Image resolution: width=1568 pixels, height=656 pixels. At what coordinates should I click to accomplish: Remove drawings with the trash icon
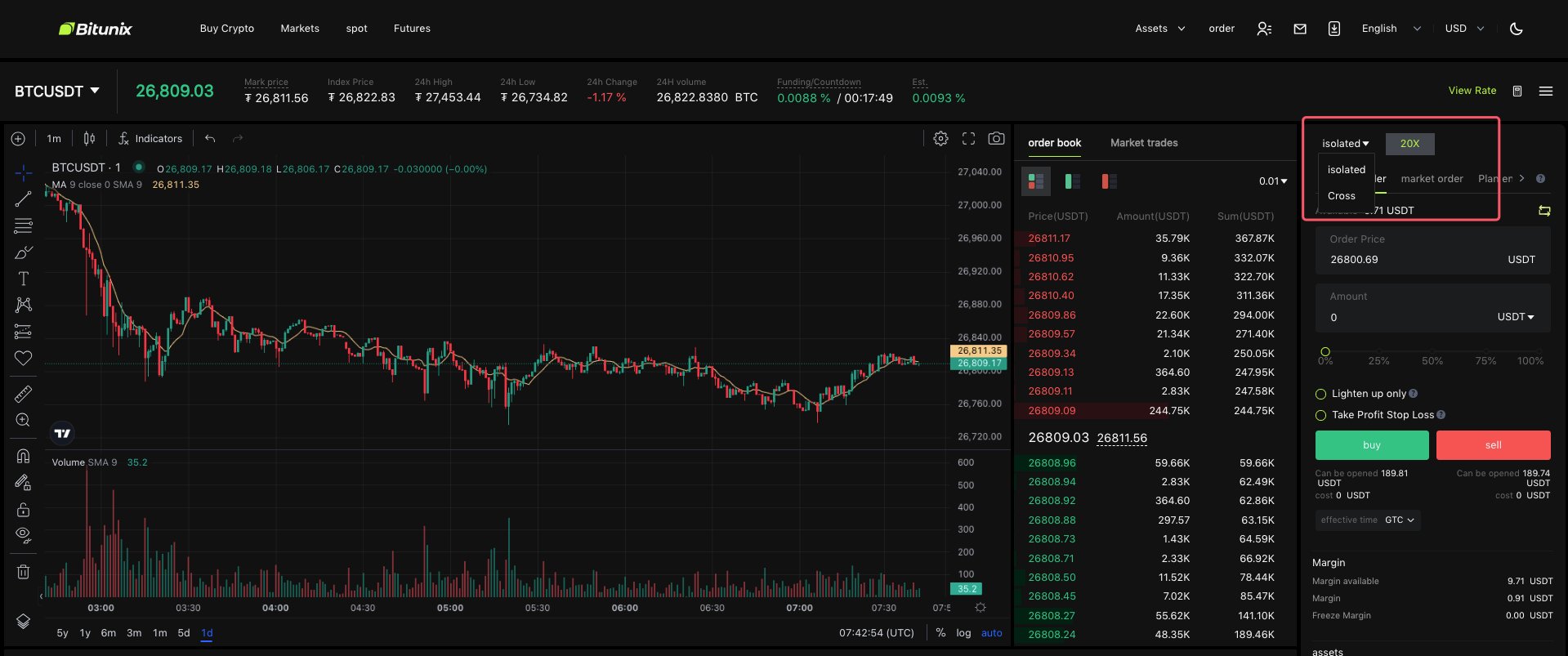23,572
